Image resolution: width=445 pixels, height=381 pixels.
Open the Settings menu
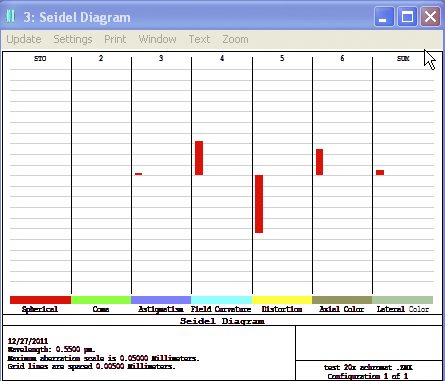coord(73,39)
